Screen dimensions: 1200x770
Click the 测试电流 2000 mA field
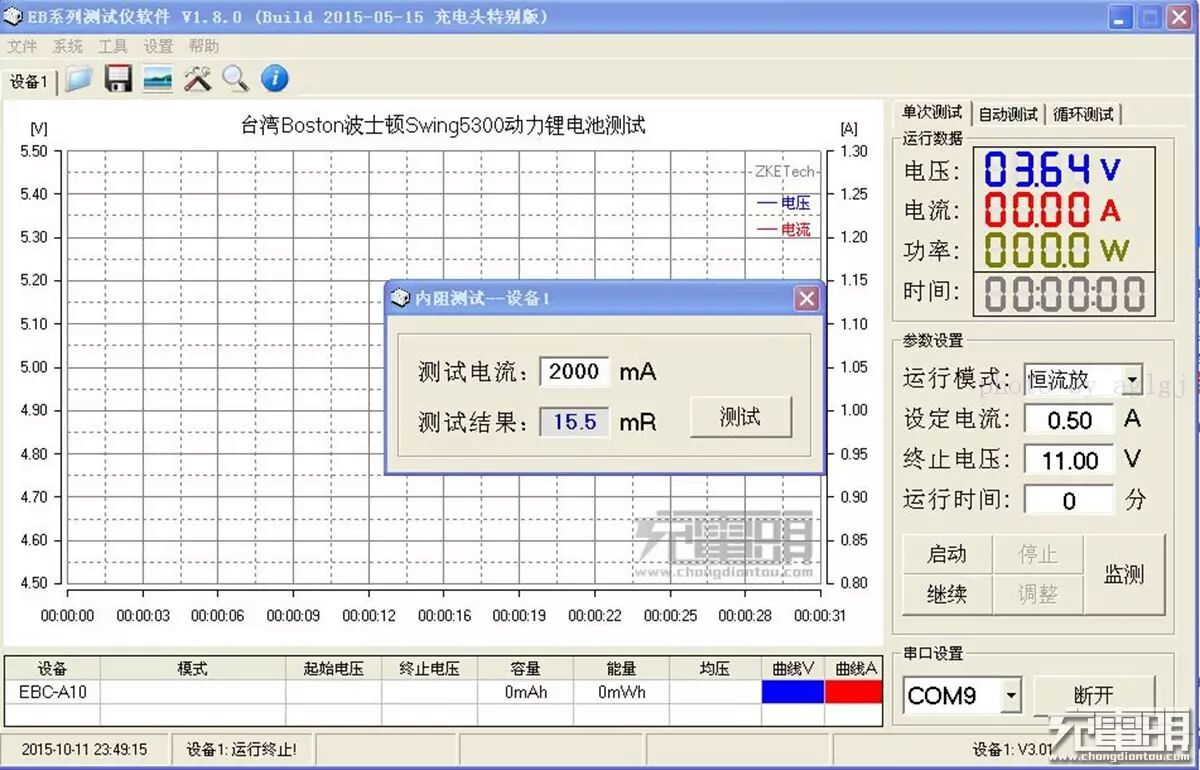(574, 371)
